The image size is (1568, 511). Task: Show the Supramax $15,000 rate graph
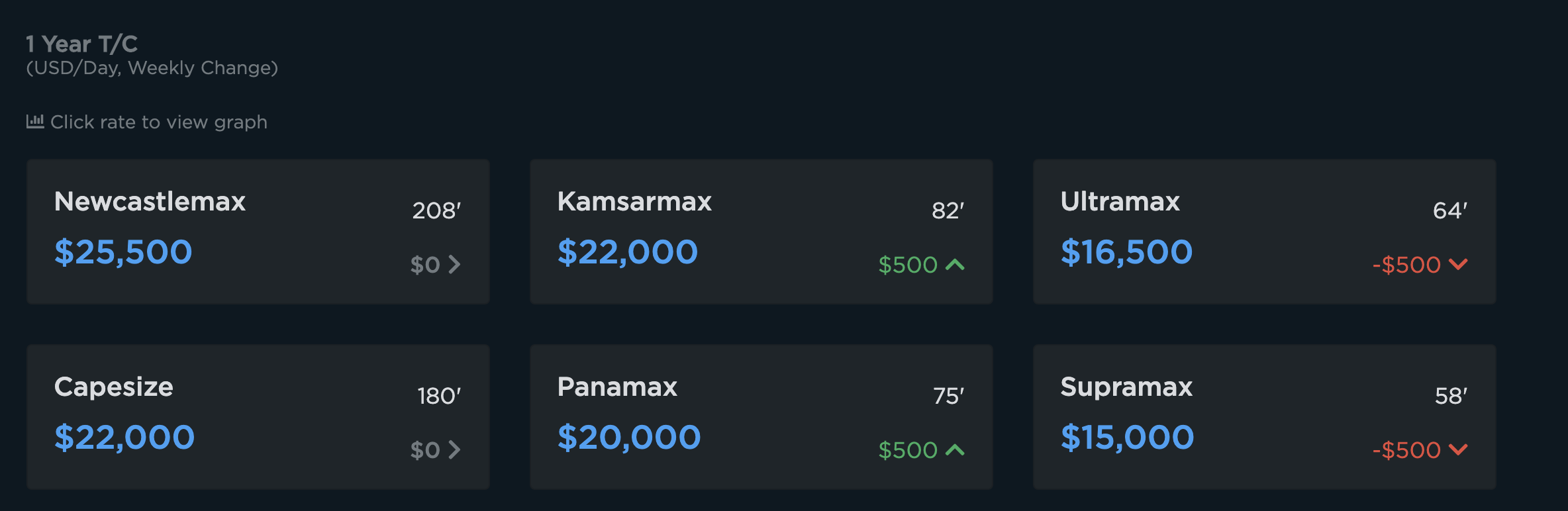coord(1128,438)
